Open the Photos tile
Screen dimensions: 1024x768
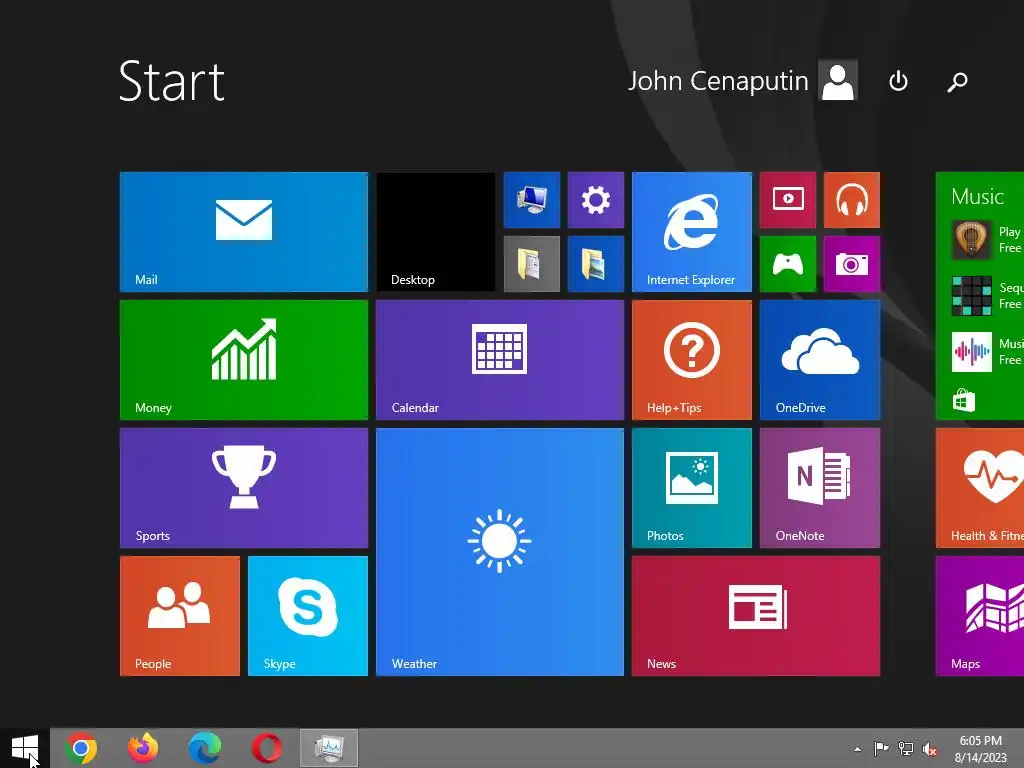click(x=692, y=488)
